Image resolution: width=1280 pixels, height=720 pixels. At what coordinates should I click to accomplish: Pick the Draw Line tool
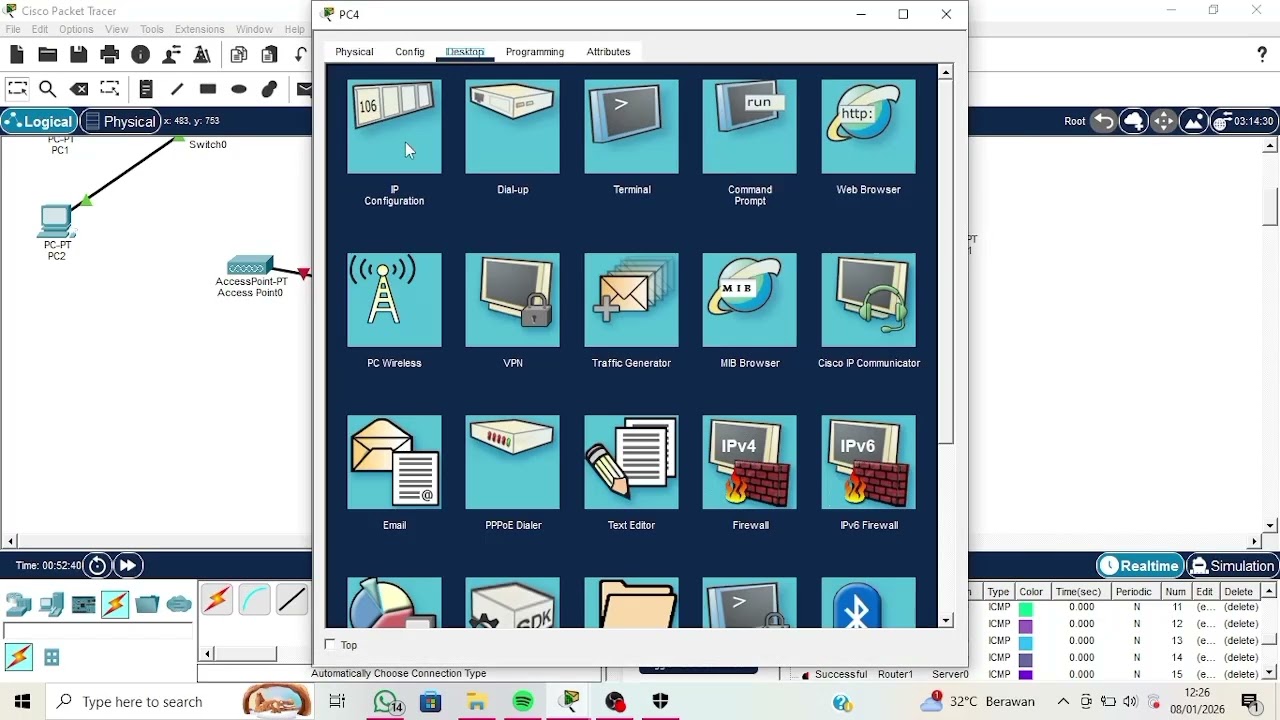coord(177,89)
